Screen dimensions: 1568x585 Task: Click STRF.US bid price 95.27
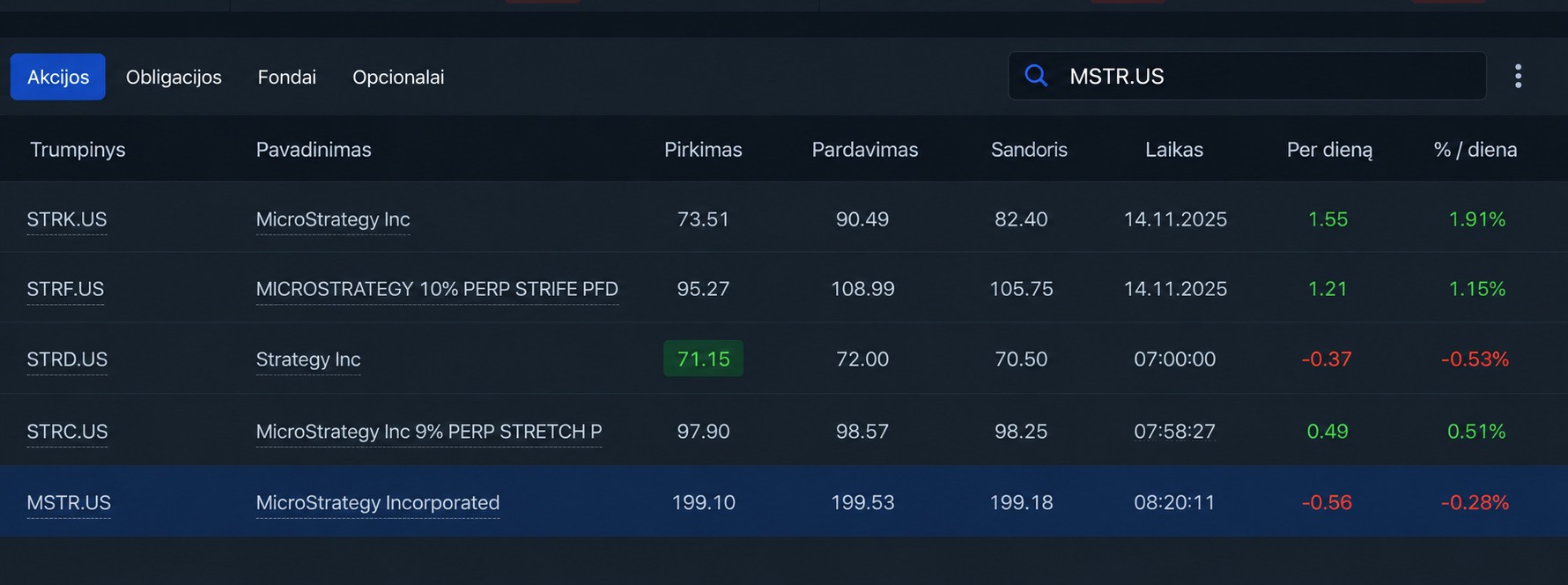pos(703,289)
